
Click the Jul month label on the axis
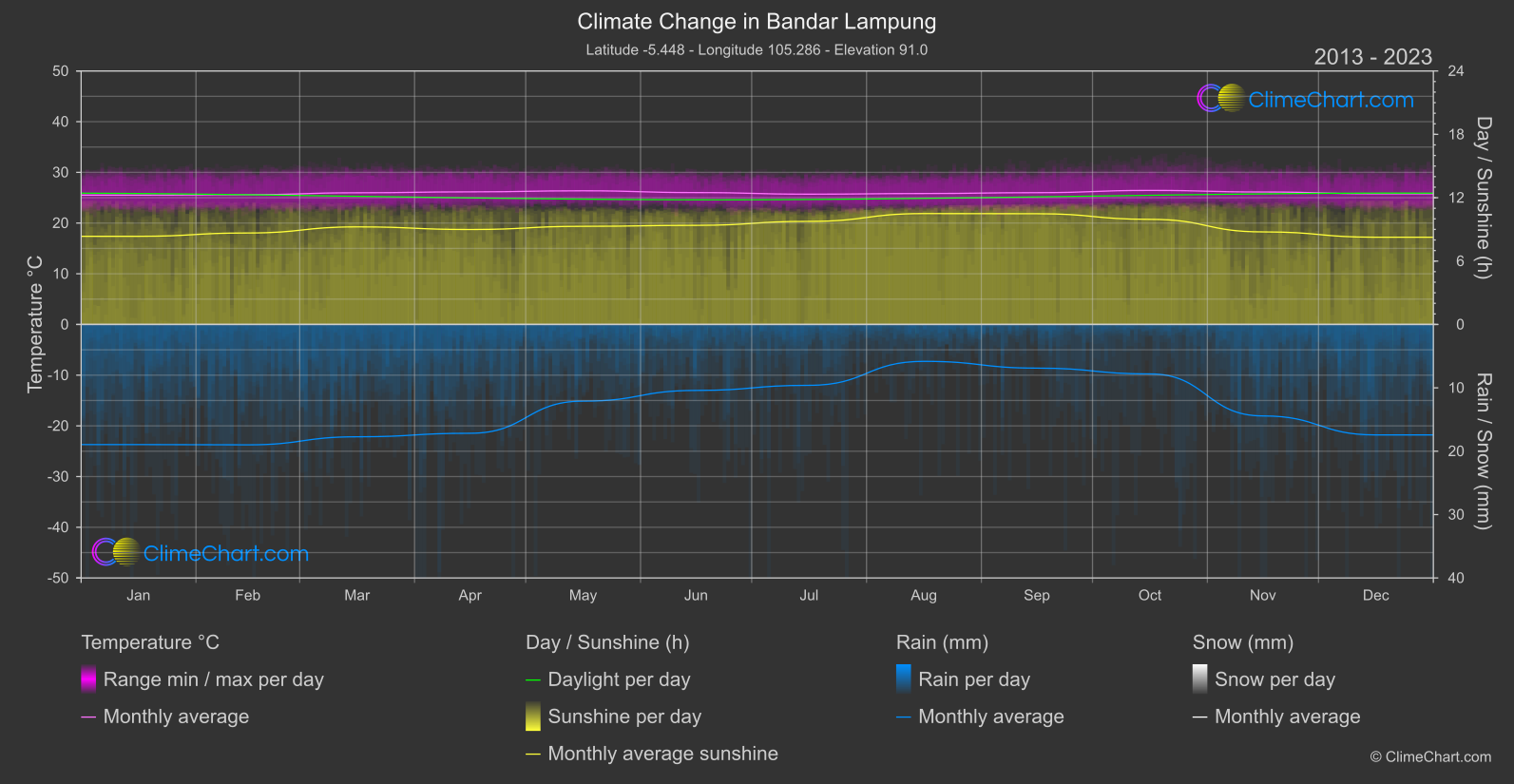(x=809, y=595)
